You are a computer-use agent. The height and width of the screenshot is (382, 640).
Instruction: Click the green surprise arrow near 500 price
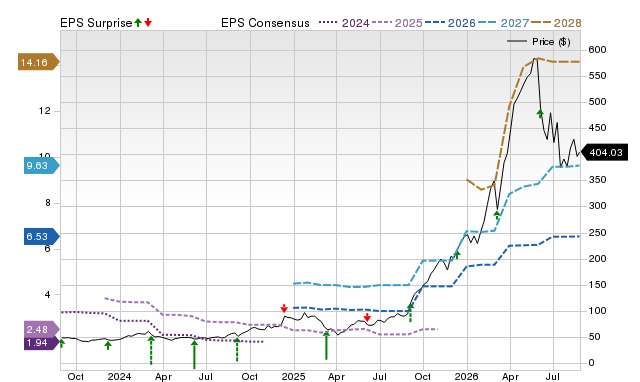540,113
